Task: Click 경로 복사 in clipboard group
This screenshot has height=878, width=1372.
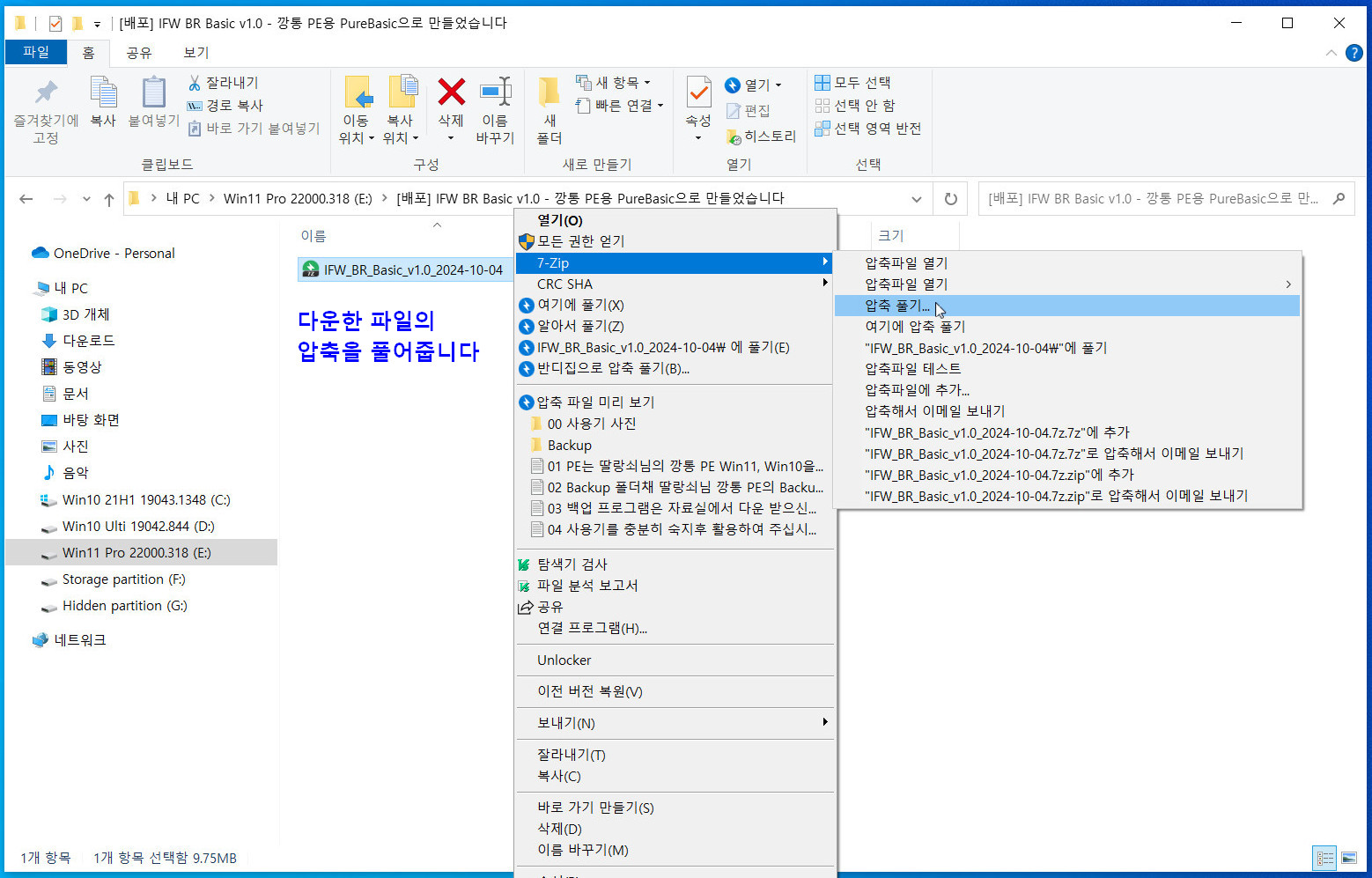Action: (225, 106)
